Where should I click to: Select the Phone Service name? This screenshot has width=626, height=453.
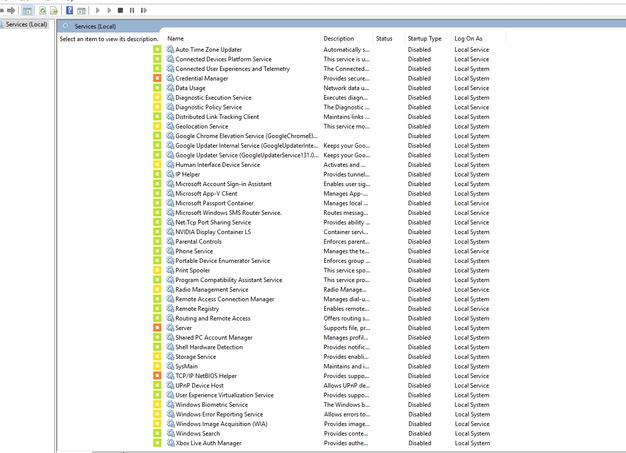194,251
